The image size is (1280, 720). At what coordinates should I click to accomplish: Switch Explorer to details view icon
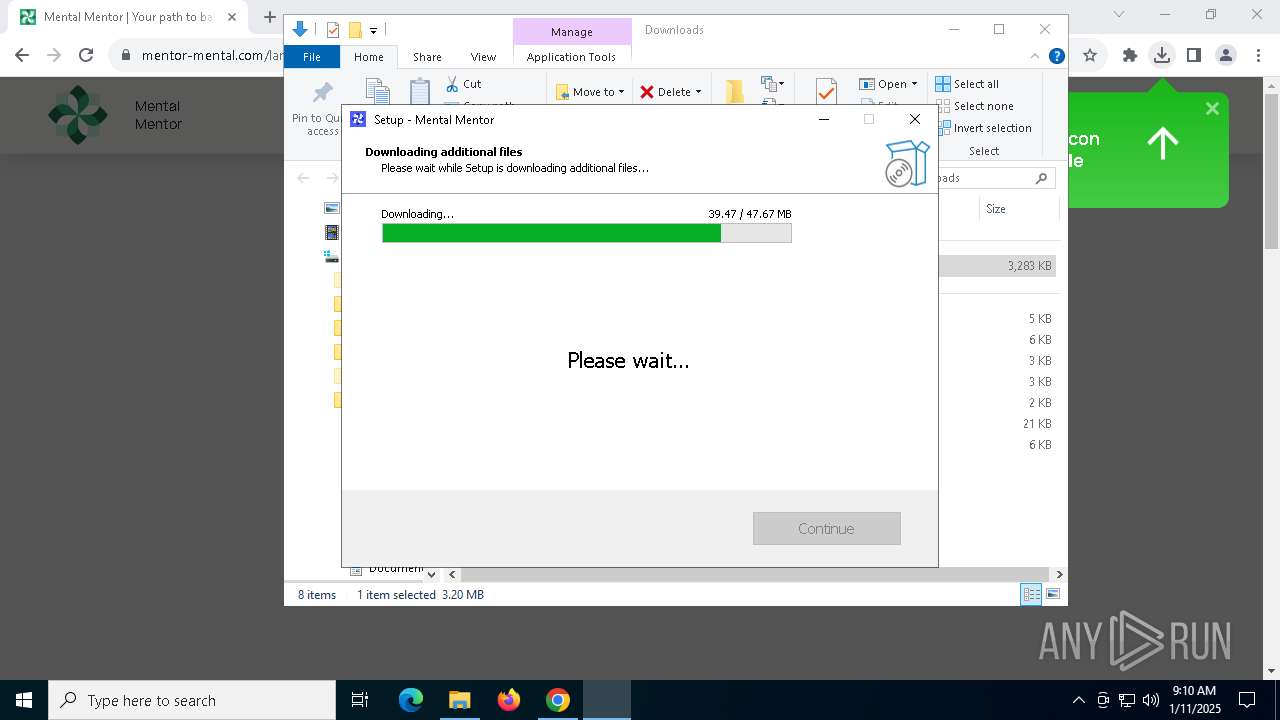pos(1031,594)
